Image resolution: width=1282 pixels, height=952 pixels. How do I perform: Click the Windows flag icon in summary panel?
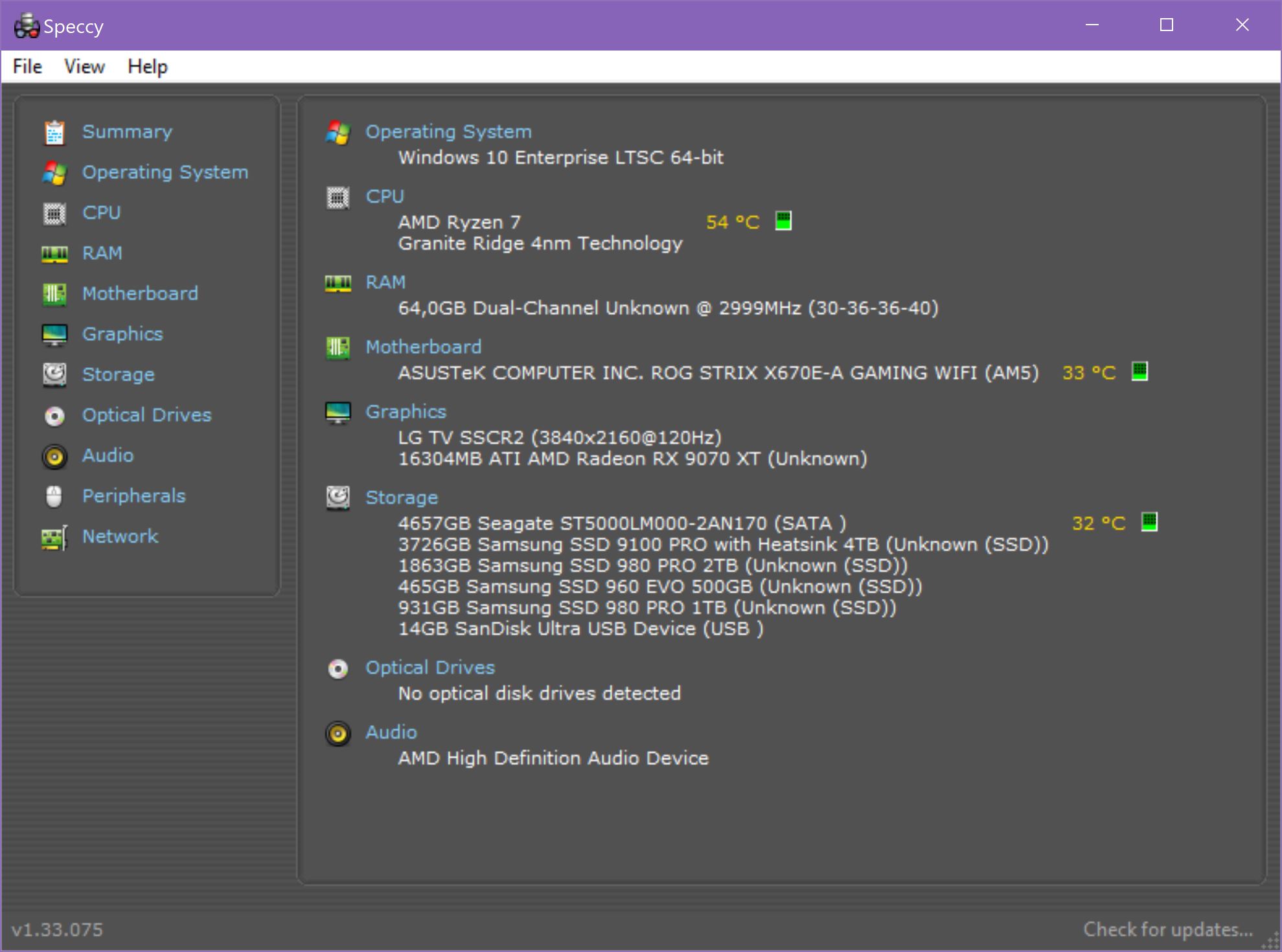click(x=338, y=132)
